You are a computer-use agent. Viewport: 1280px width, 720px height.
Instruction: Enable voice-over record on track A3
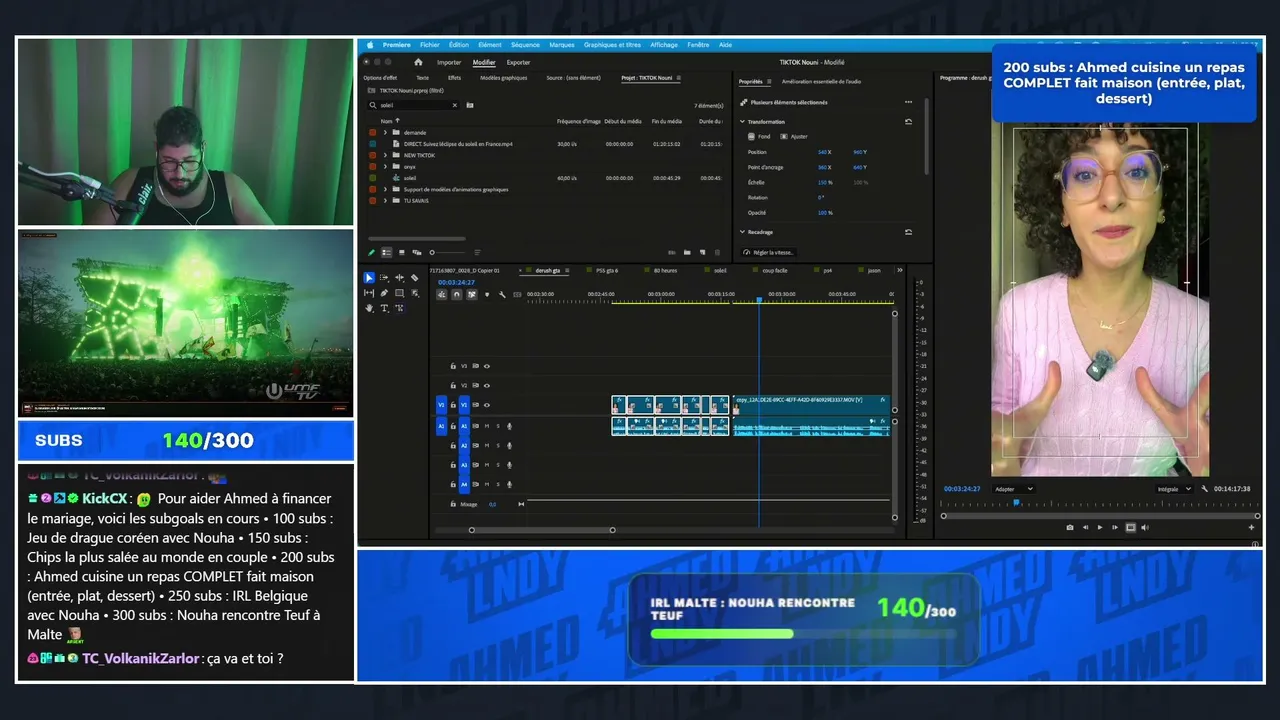pyautogui.click(x=509, y=465)
